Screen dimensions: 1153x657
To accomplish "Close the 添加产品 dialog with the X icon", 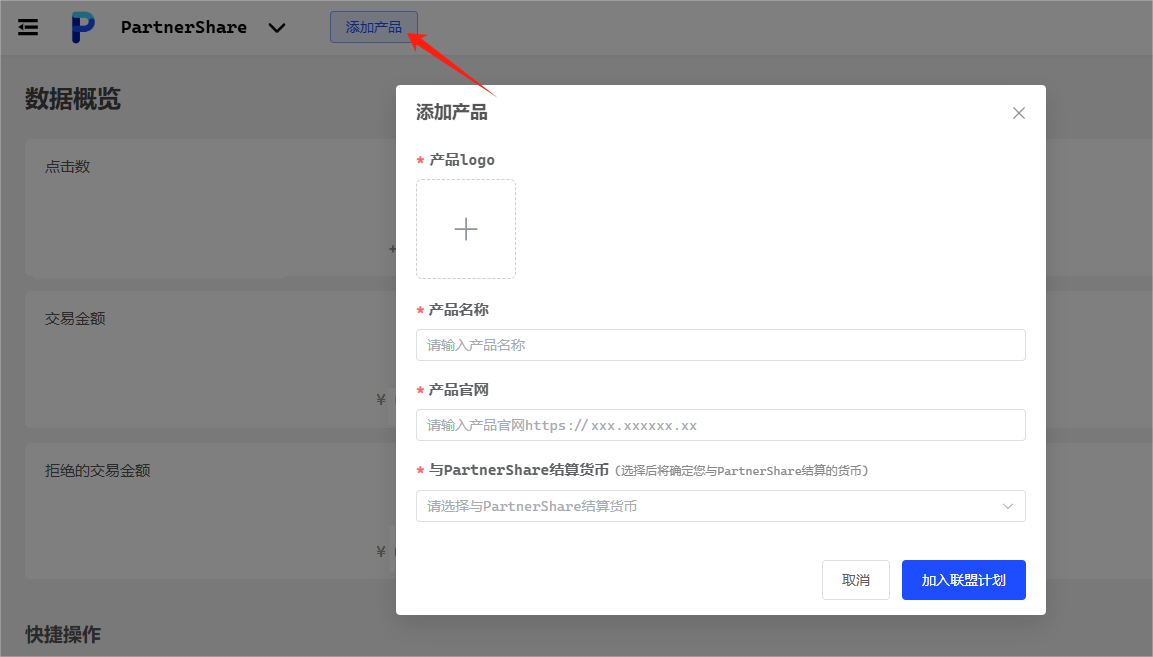I will [x=1018, y=113].
